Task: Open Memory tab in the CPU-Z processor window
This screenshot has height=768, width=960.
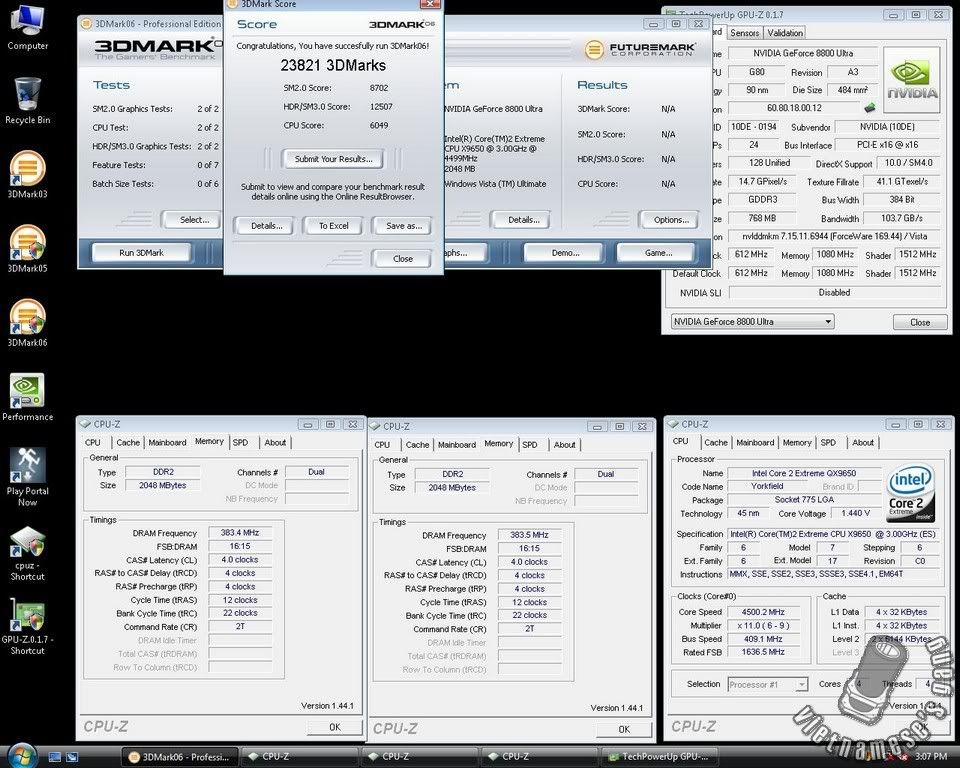Action: 797,442
